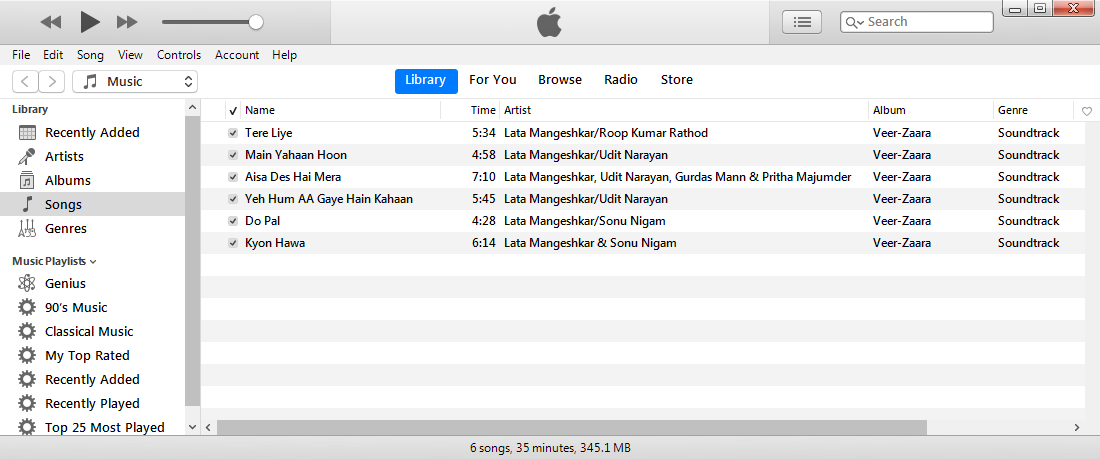
Task: Adjust the volume slider knob
Action: point(256,21)
